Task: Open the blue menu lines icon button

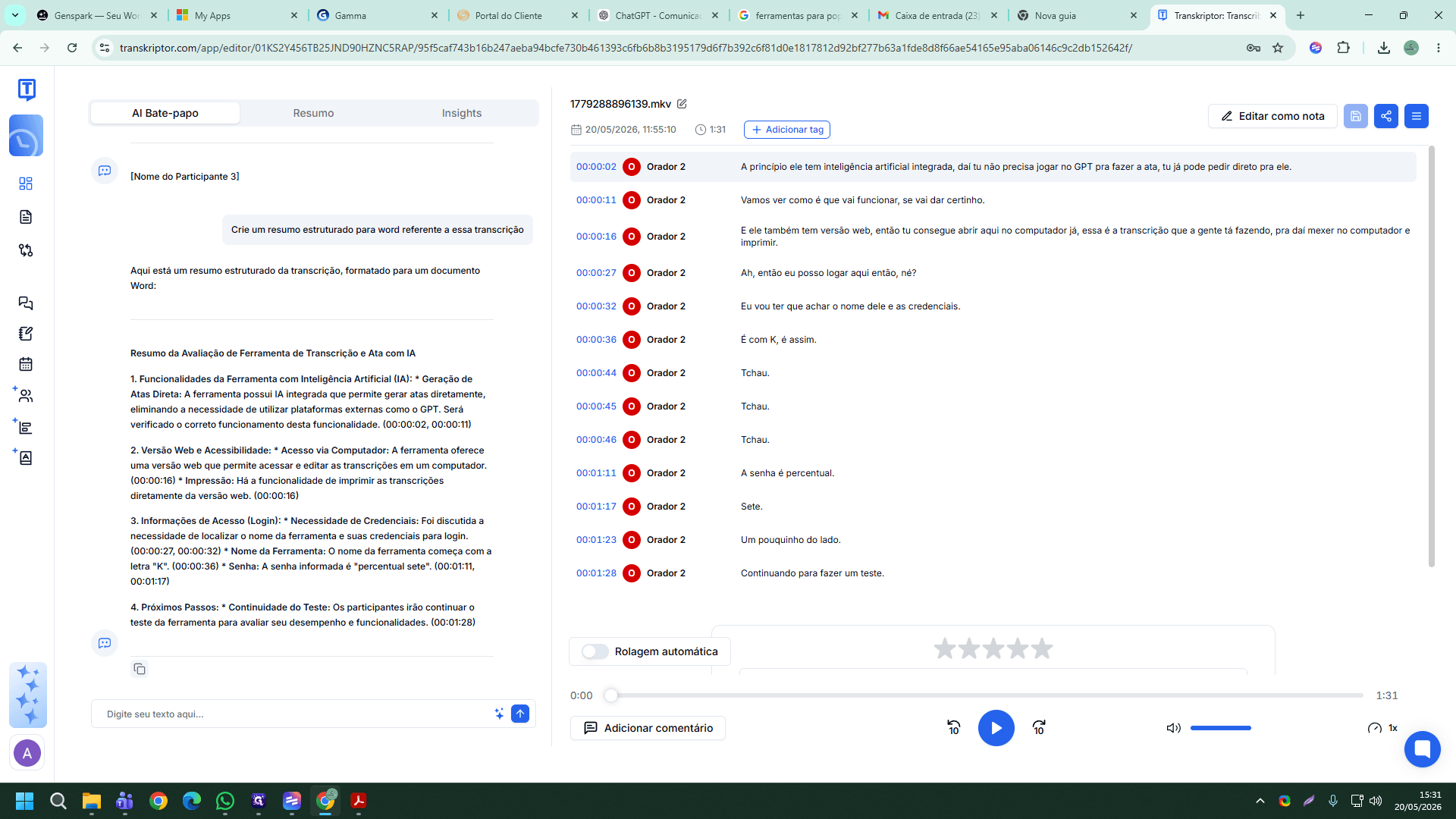Action: [1417, 116]
